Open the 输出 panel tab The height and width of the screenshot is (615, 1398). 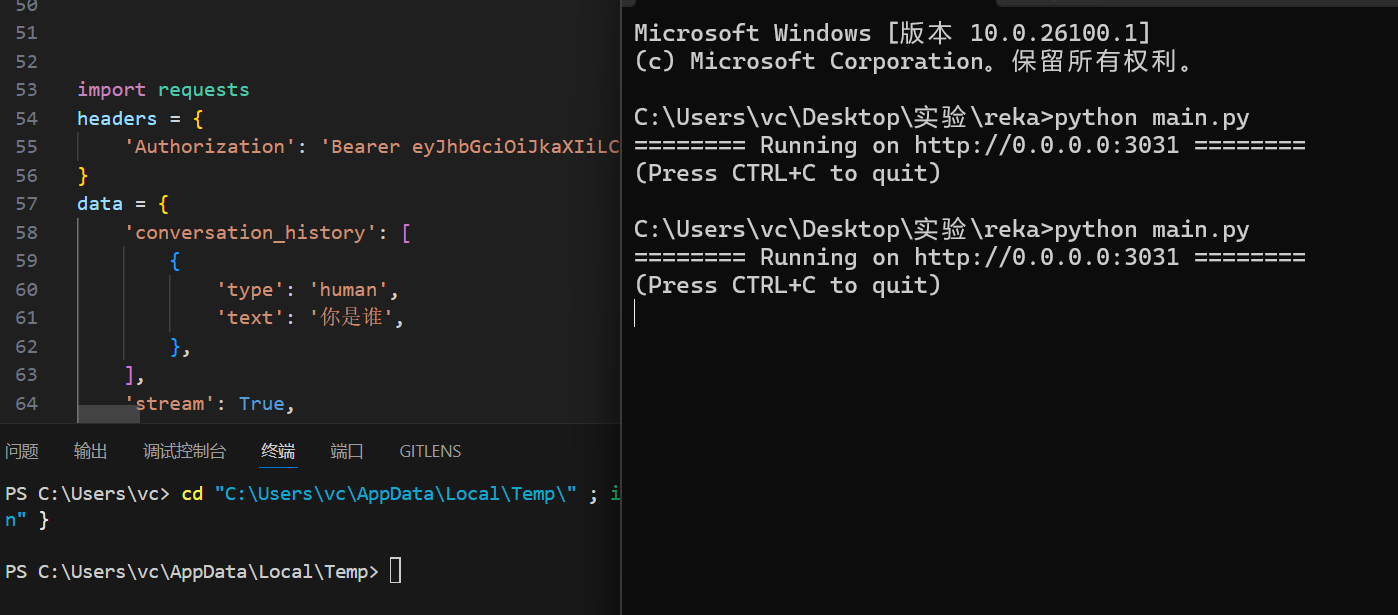[91, 451]
